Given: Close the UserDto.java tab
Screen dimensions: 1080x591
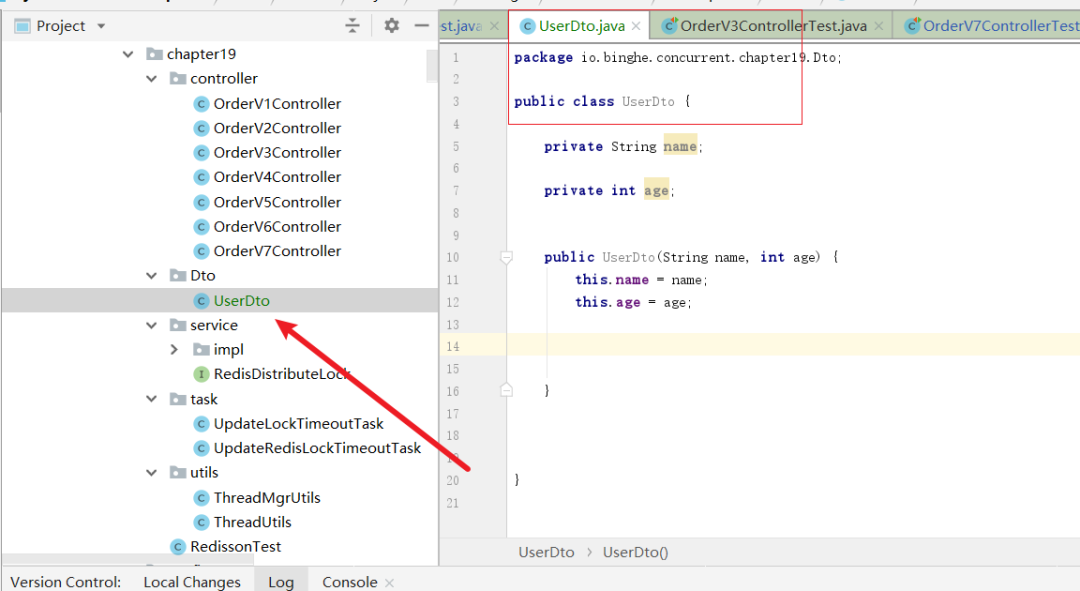Looking at the screenshot, I should (636, 26).
